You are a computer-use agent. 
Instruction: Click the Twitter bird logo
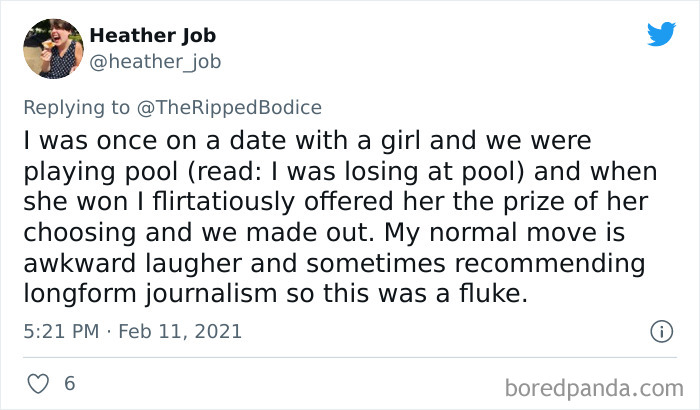pyautogui.click(x=661, y=34)
